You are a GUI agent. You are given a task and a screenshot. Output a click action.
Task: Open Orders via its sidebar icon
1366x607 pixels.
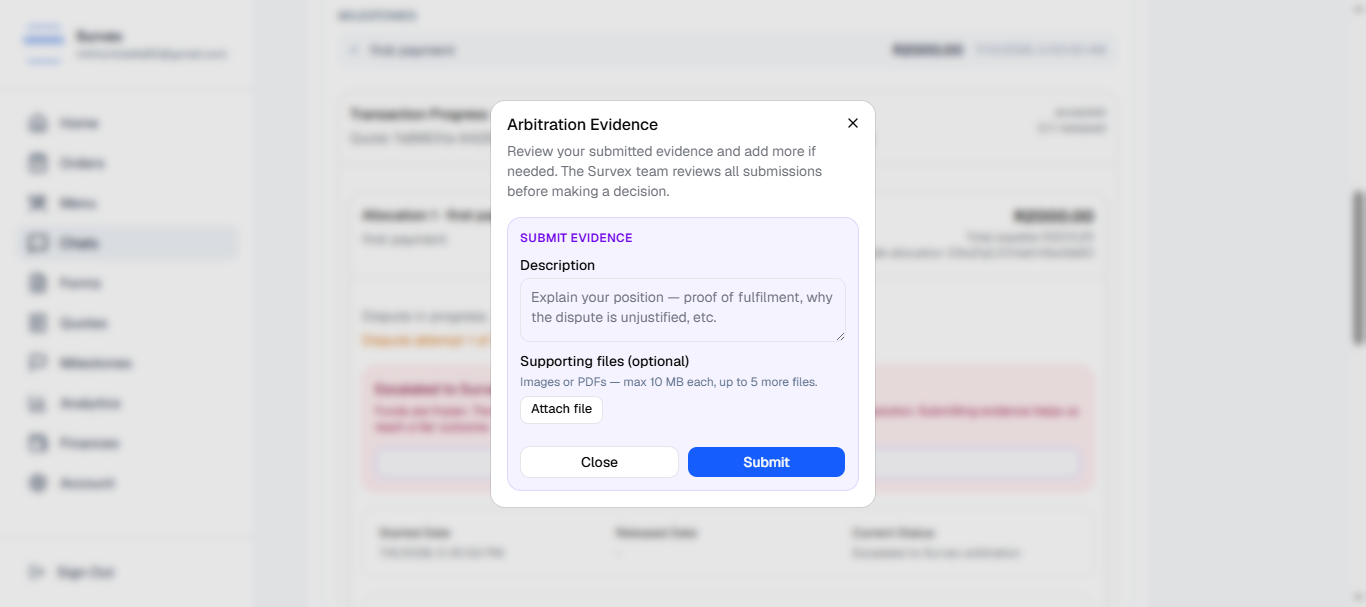coord(38,163)
